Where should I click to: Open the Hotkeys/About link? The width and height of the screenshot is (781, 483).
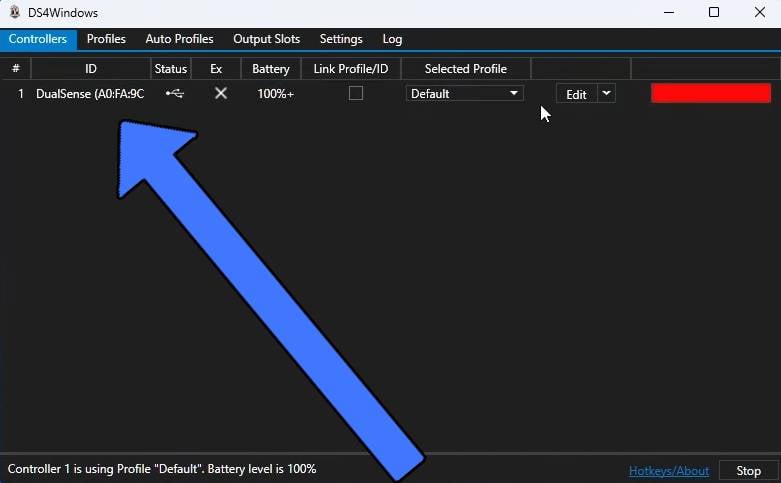[x=668, y=471]
